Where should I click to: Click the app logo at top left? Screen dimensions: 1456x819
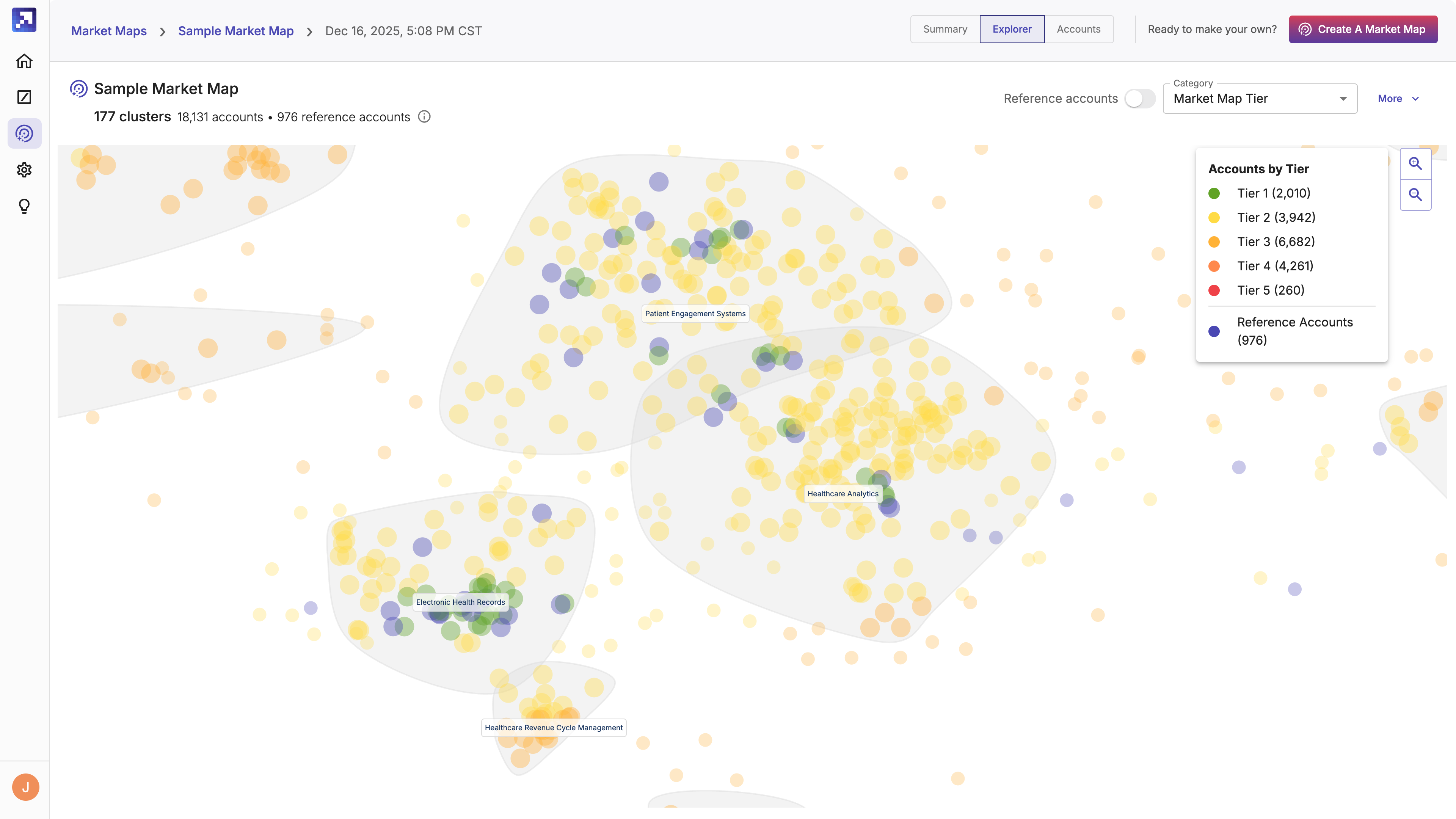(24, 20)
